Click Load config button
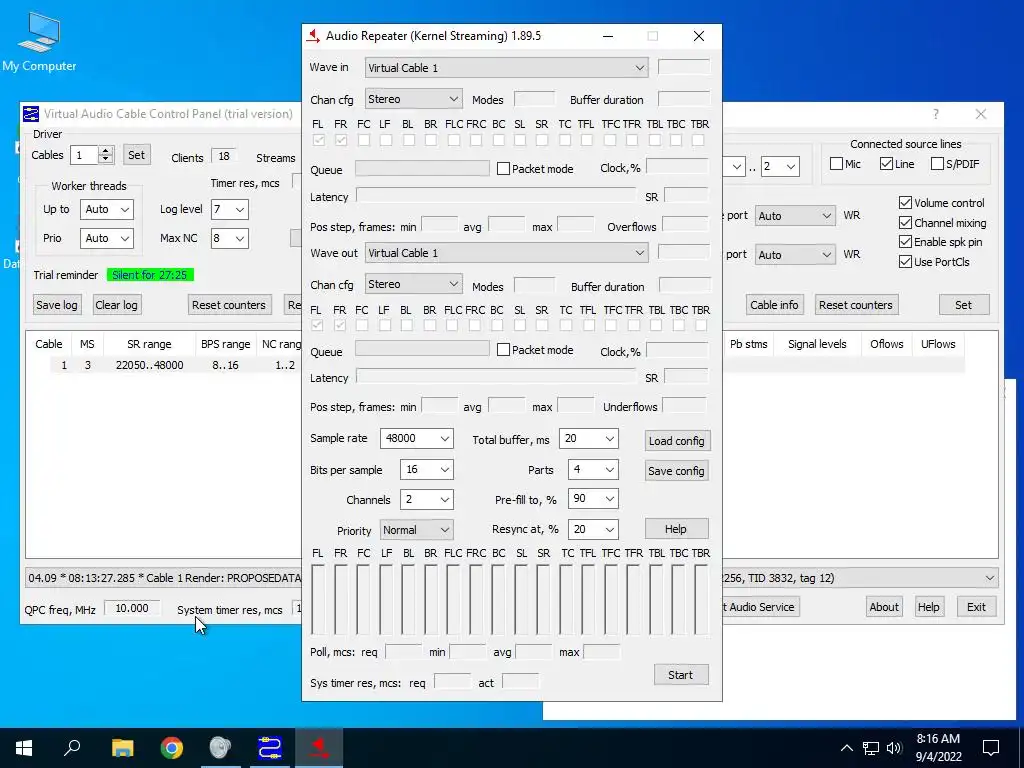The image size is (1024, 768). (677, 441)
